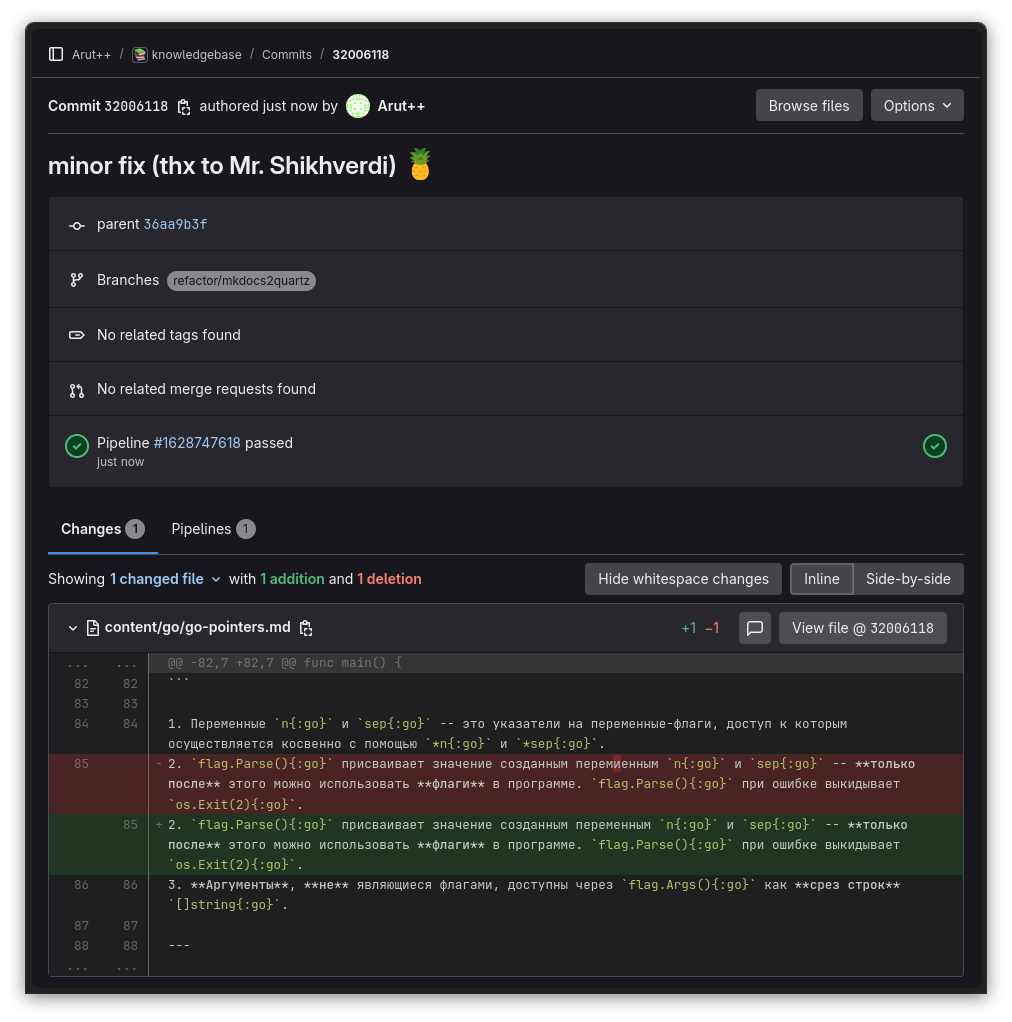This screenshot has width=1012, height=1022.
Task: Open comment on file speech bubble
Action: point(755,628)
